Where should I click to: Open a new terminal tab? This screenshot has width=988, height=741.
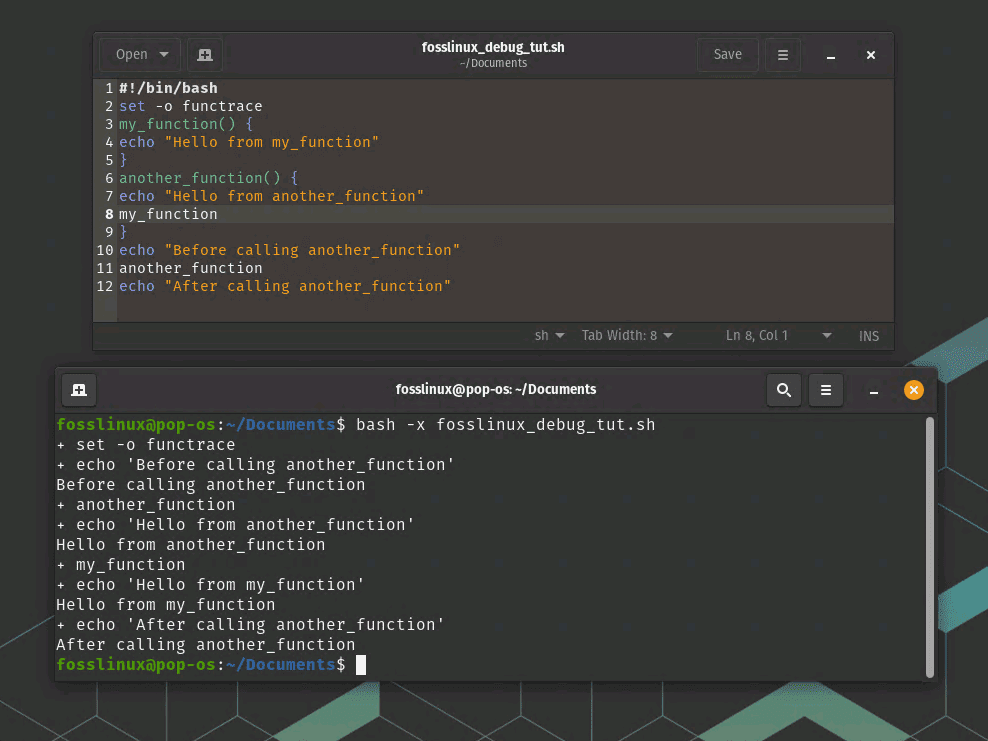[79, 390]
